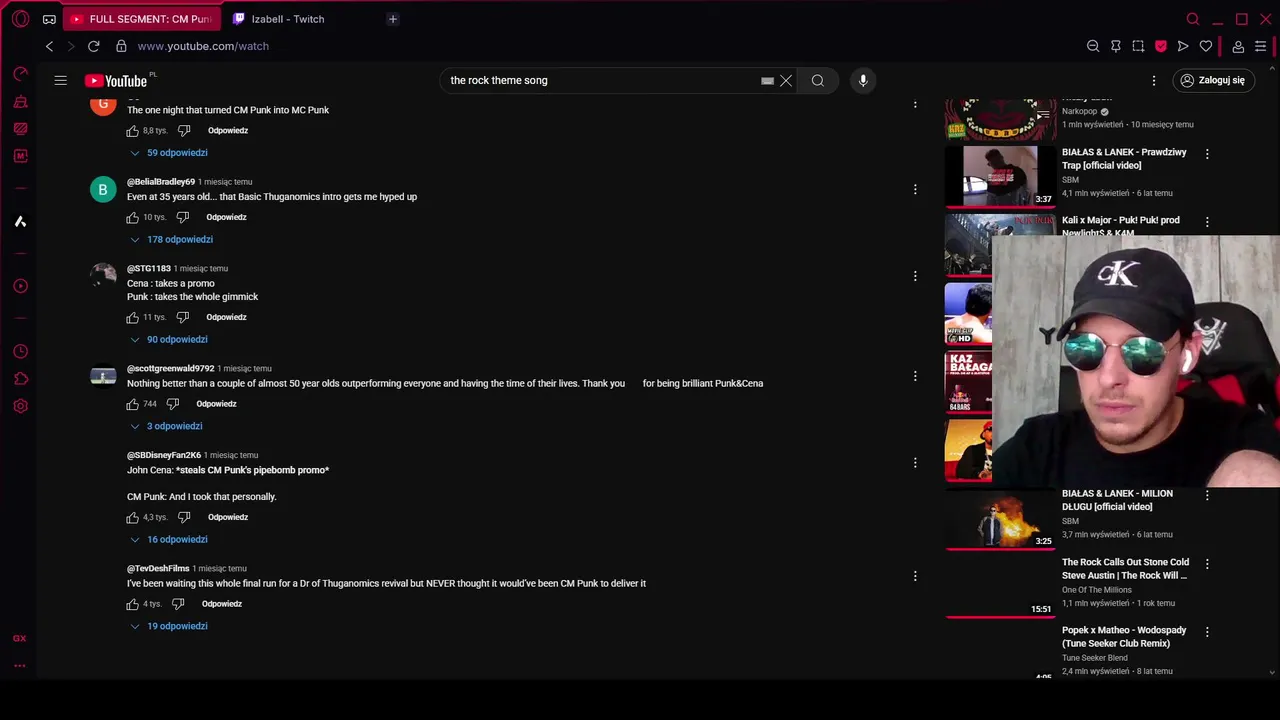The height and width of the screenshot is (720, 1280).
Task: Expand 59 odpowiedzi replies
Action: (x=168, y=153)
